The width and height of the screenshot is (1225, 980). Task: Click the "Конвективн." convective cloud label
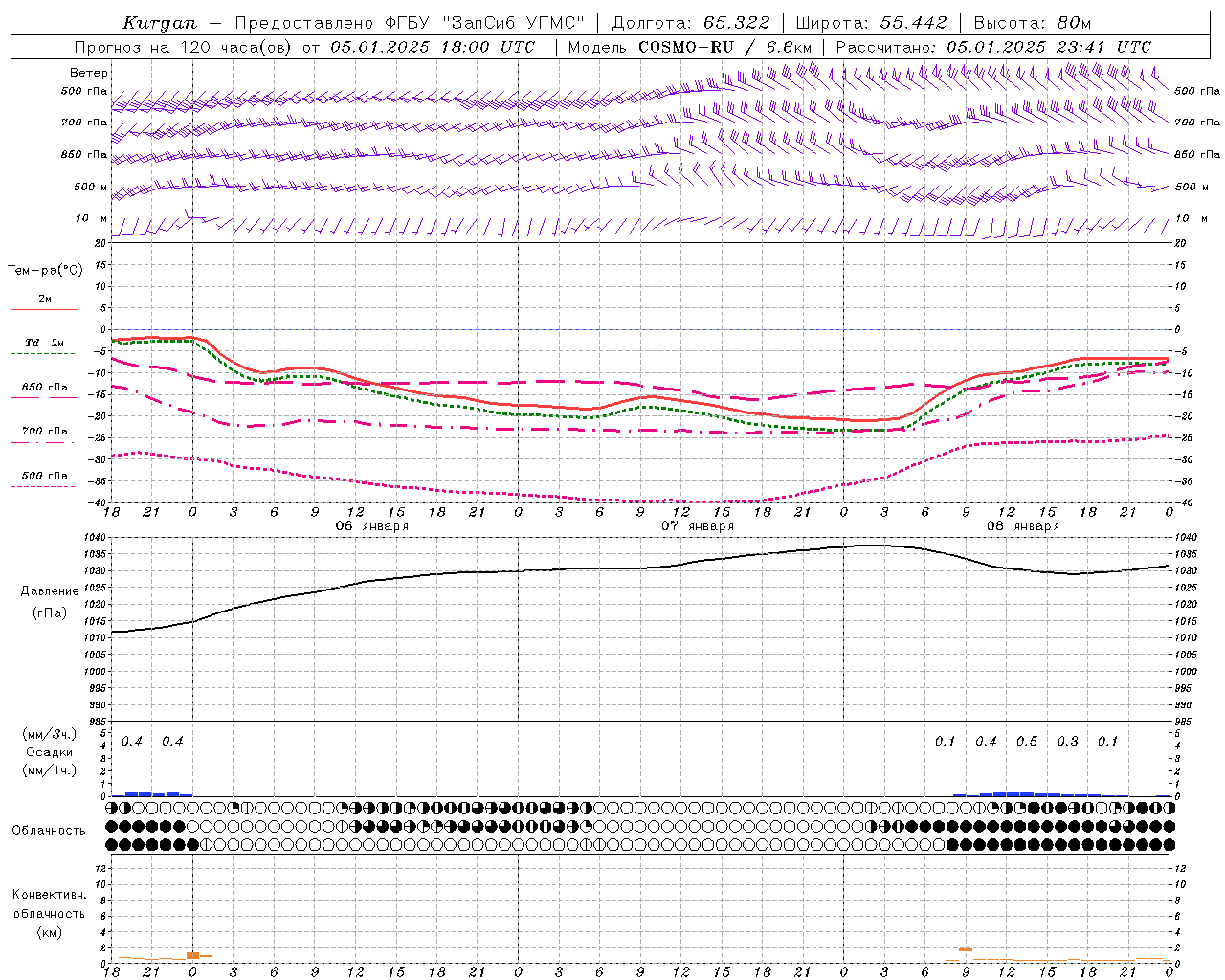tap(49, 895)
